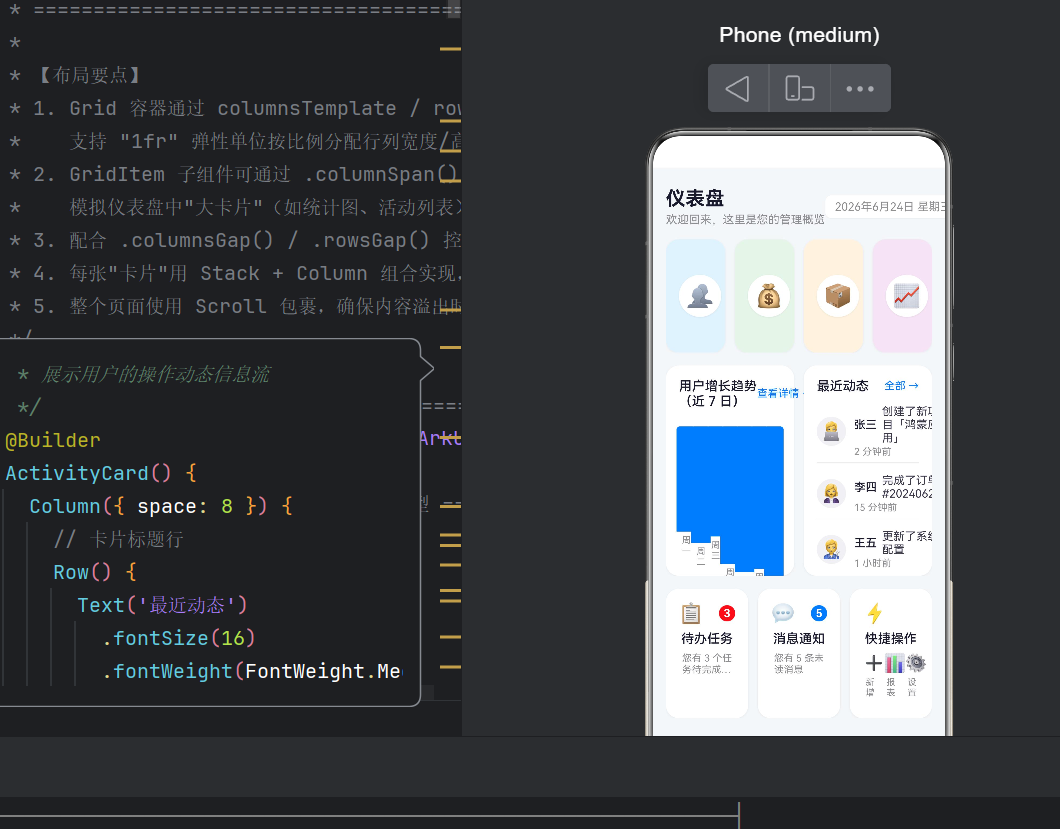Click the 您有 3 个任务待完成 description
Viewport: 1060px width, 829px height.
(706, 664)
